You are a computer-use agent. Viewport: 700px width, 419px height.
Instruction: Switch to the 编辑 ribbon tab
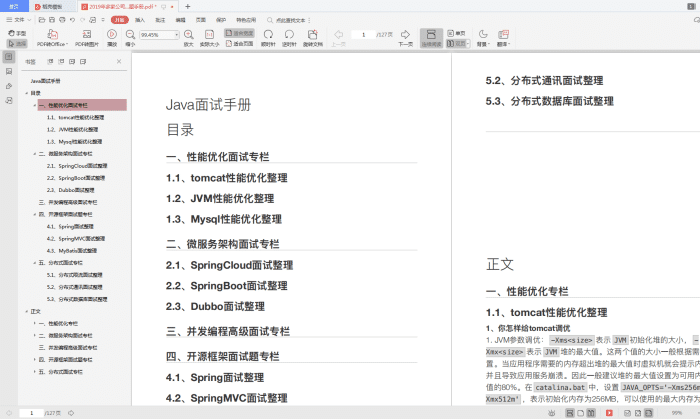coord(180,20)
